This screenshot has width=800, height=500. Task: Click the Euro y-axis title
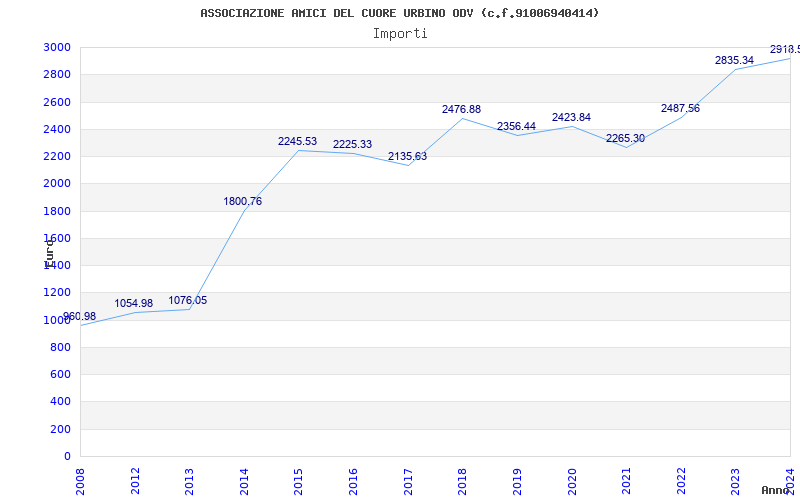click(49, 252)
